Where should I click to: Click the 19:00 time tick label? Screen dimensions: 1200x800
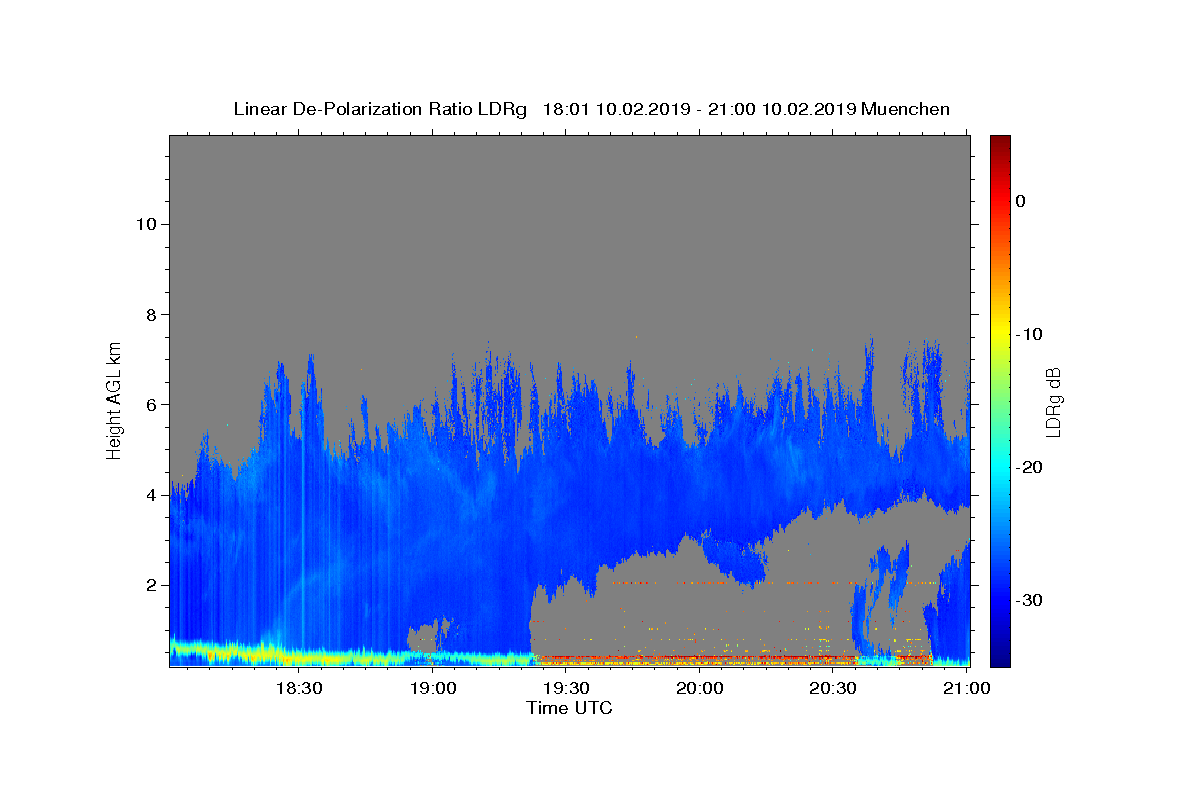point(432,689)
